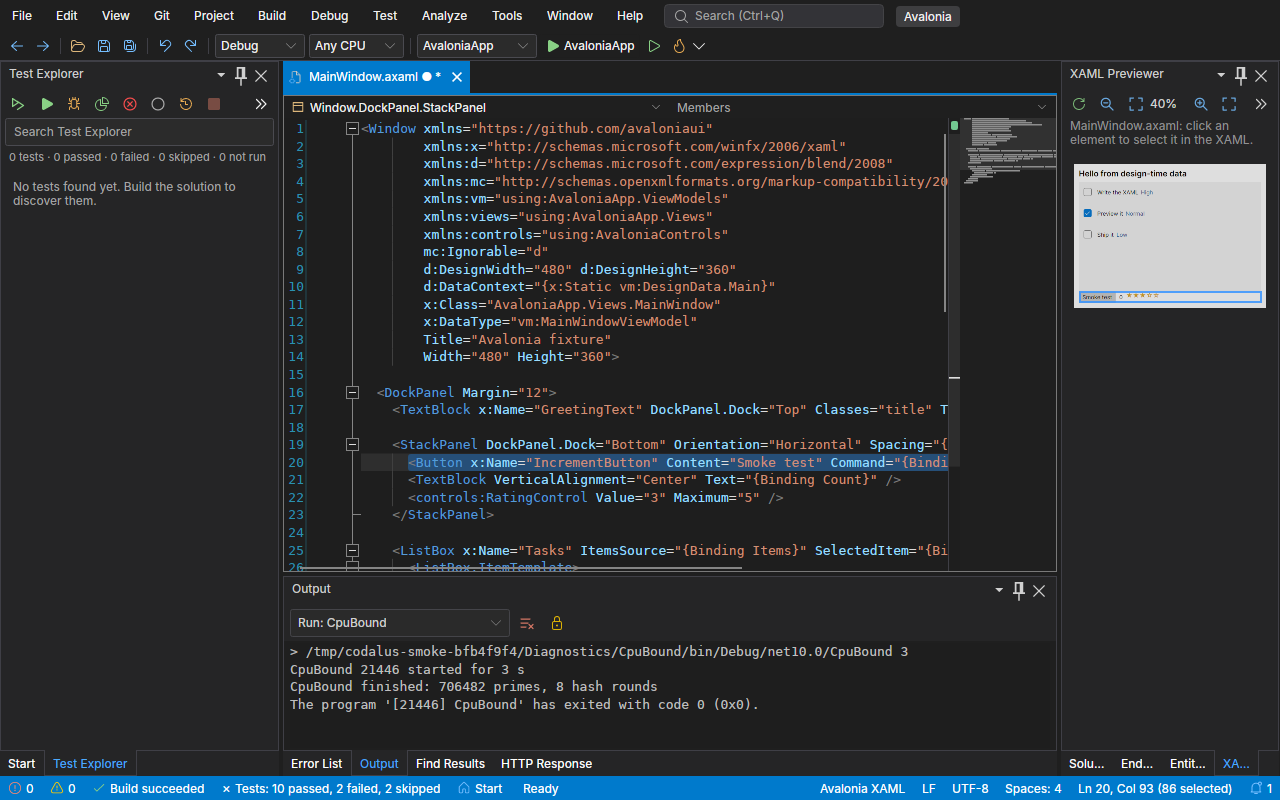
Task: Click the Open folder toolbar icon
Action: pos(78,46)
